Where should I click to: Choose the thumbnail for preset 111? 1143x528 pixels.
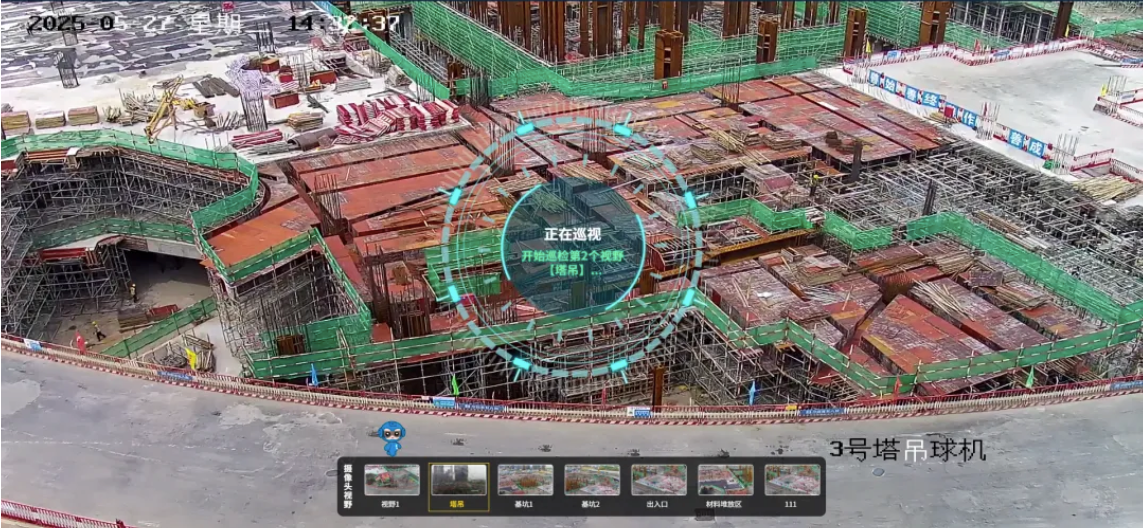pyautogui.click(x=792, y=479)
